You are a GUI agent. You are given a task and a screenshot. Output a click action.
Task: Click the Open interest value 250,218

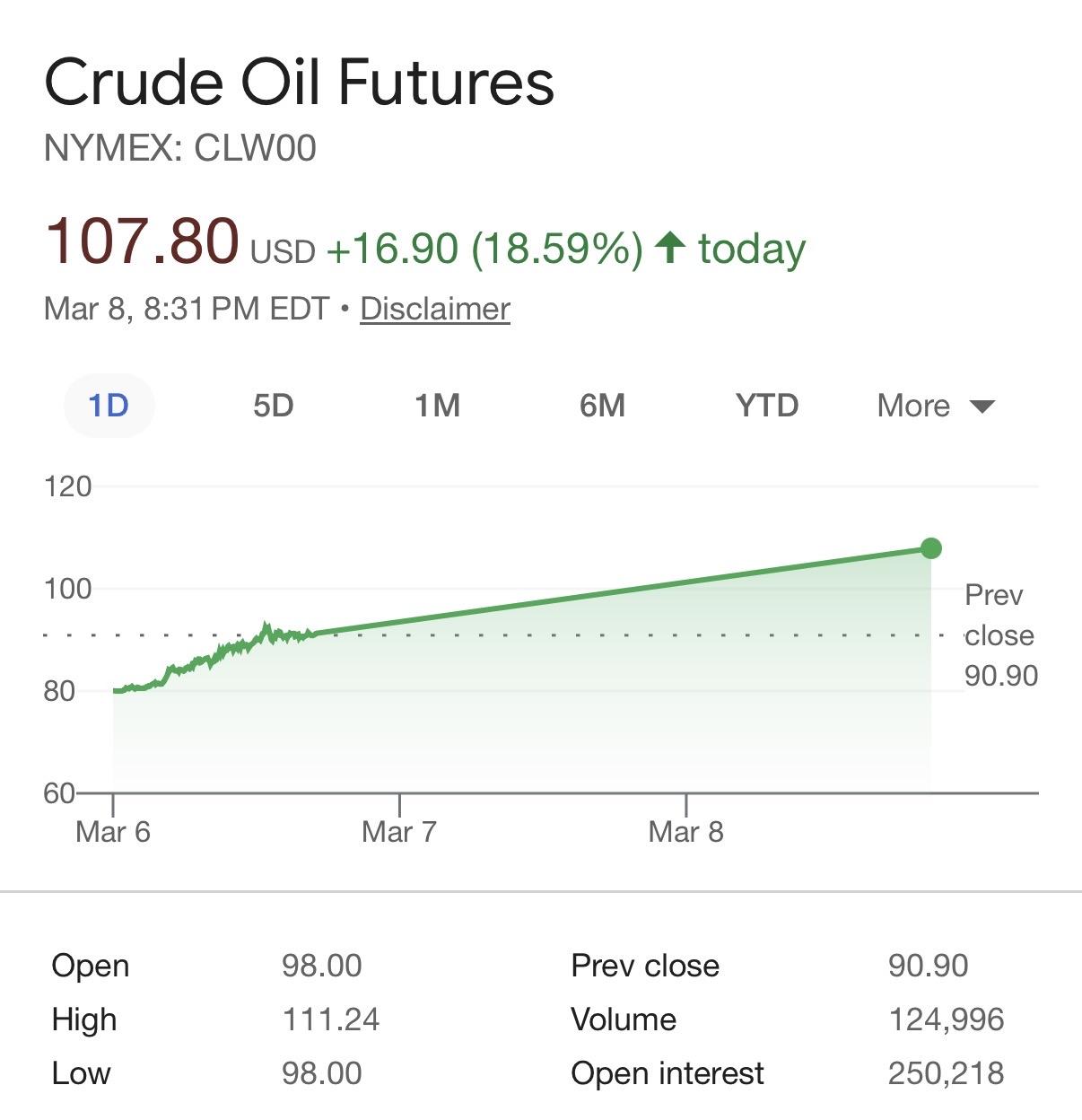[946, 1073]
